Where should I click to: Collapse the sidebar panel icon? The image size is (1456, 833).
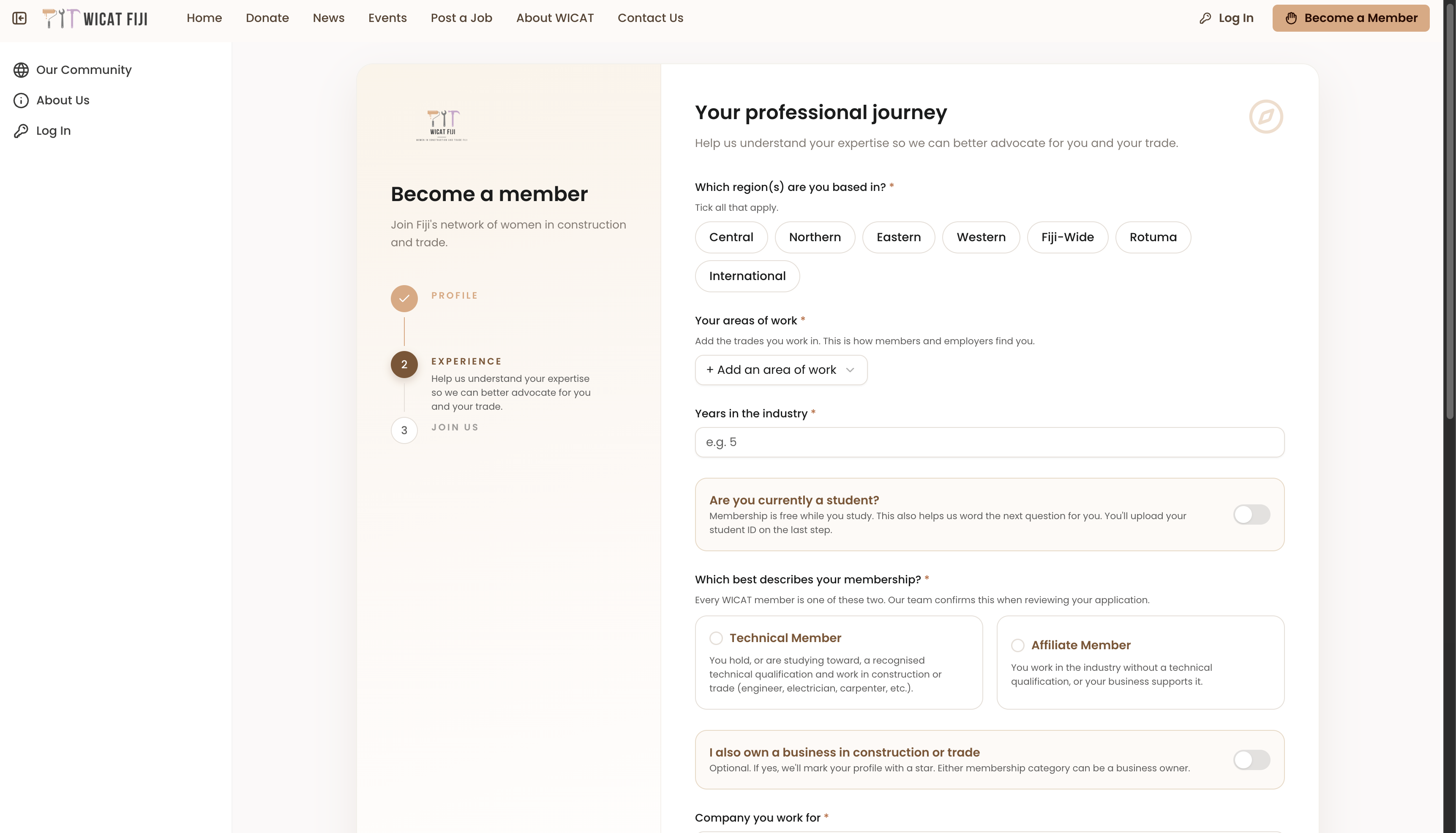(19, 18)
